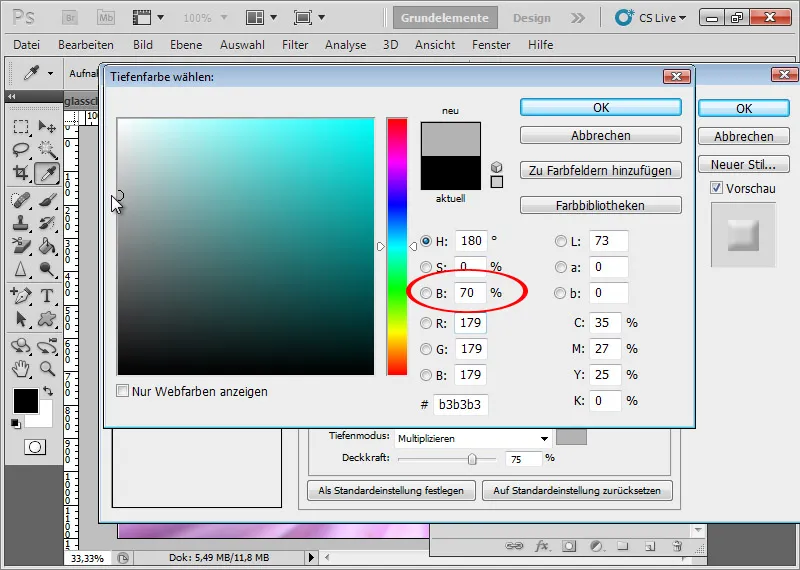Open the Bearbeiten menu
800x570 pixels.
(86, 45)
